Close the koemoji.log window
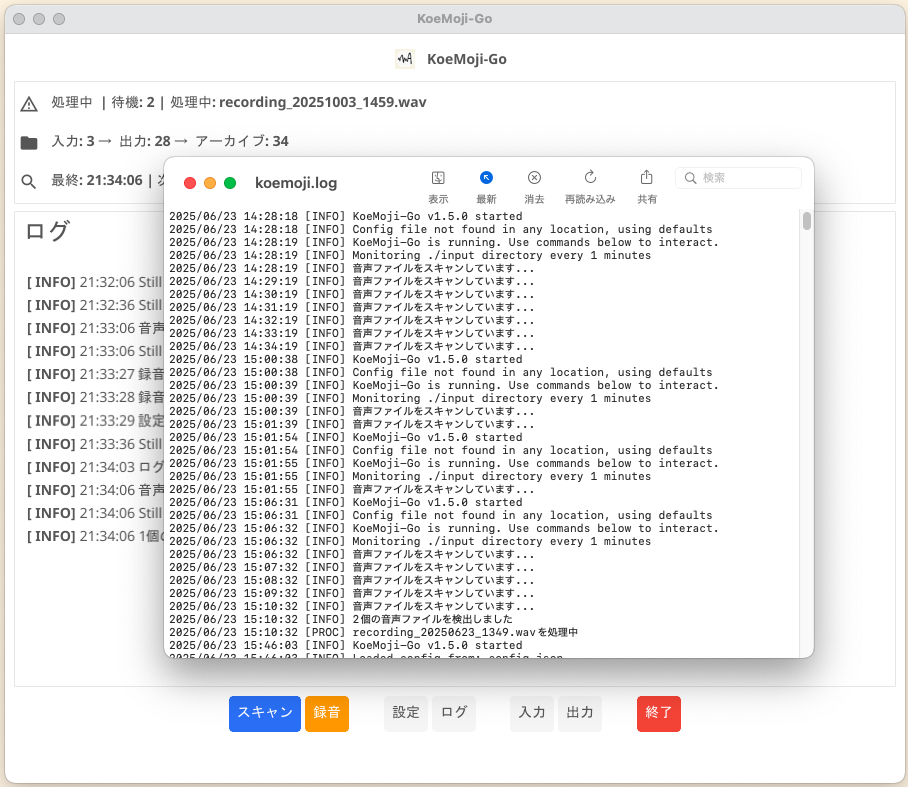 coord(190,183)
